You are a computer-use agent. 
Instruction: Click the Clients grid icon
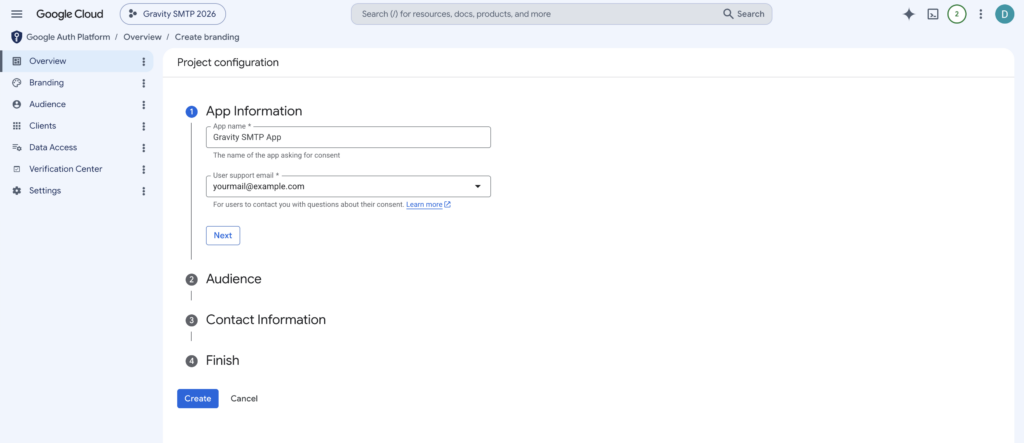pyautogui.click(x=17, y=126)
